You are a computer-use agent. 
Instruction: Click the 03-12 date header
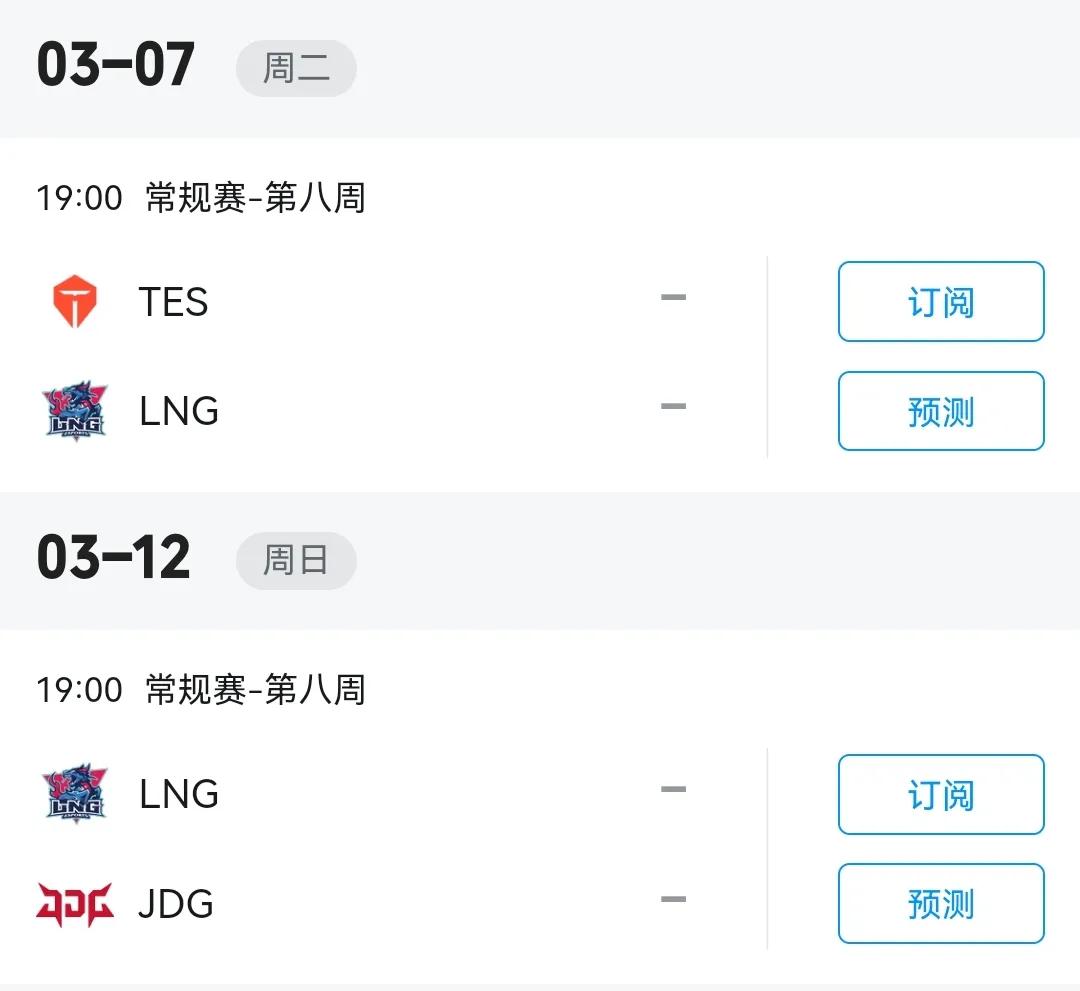[x=113, y=558]
